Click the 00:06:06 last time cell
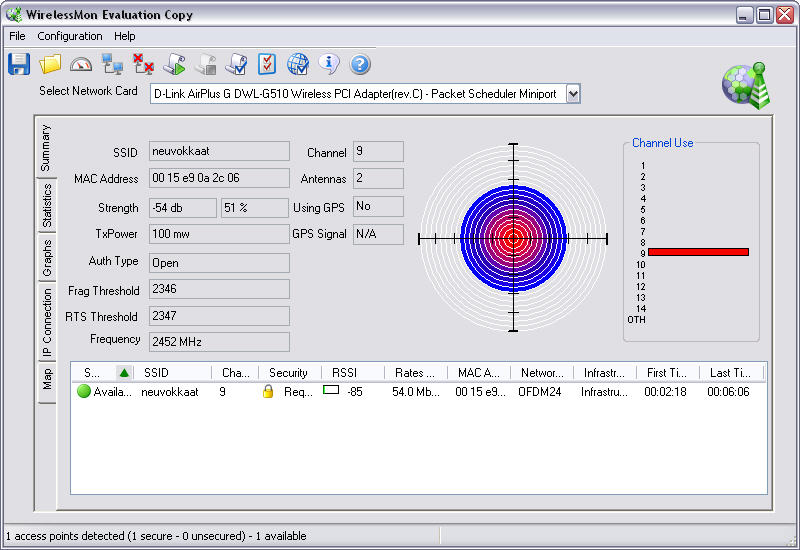 [728, 392]
